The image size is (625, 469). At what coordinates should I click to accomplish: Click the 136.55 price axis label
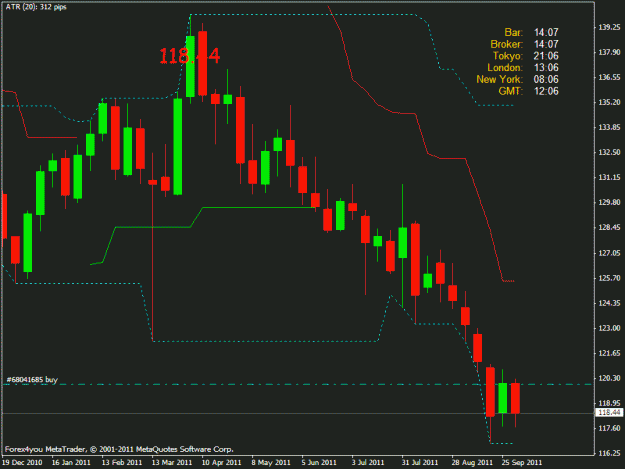click(609, 77)
